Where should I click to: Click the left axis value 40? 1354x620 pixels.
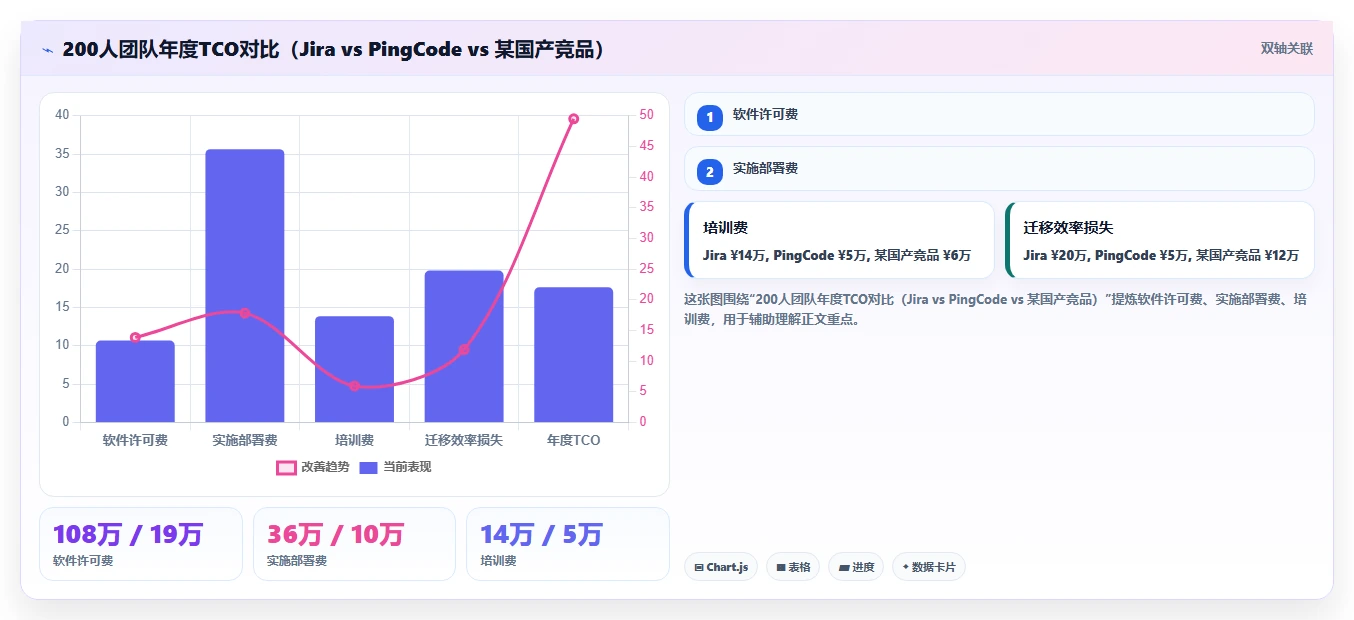(x=62, y=115)
